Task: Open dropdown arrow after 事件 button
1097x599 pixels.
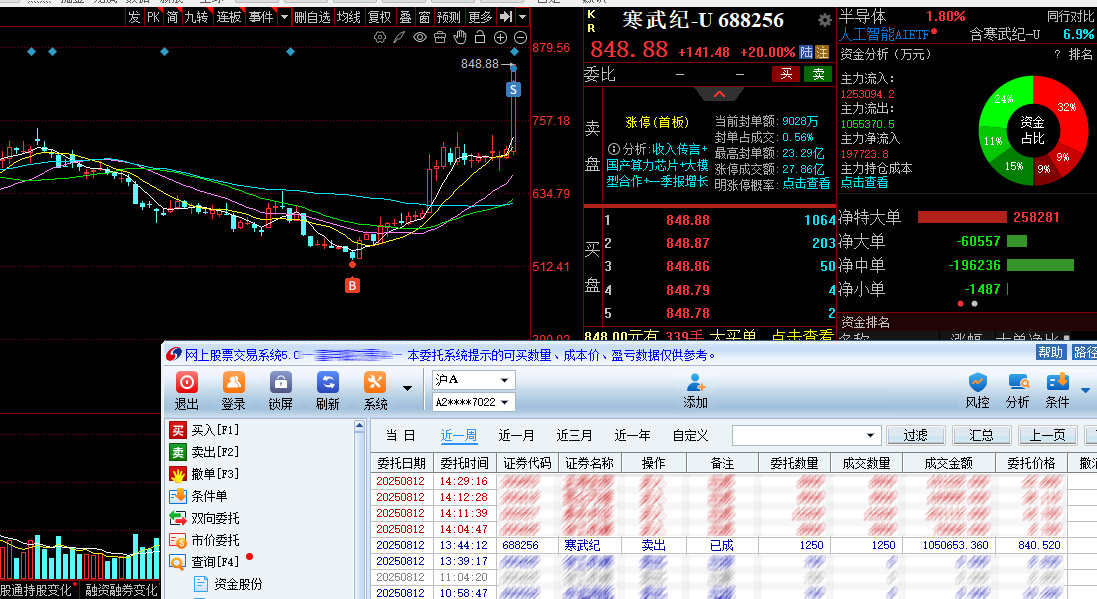Action: (x=284, y=17)
